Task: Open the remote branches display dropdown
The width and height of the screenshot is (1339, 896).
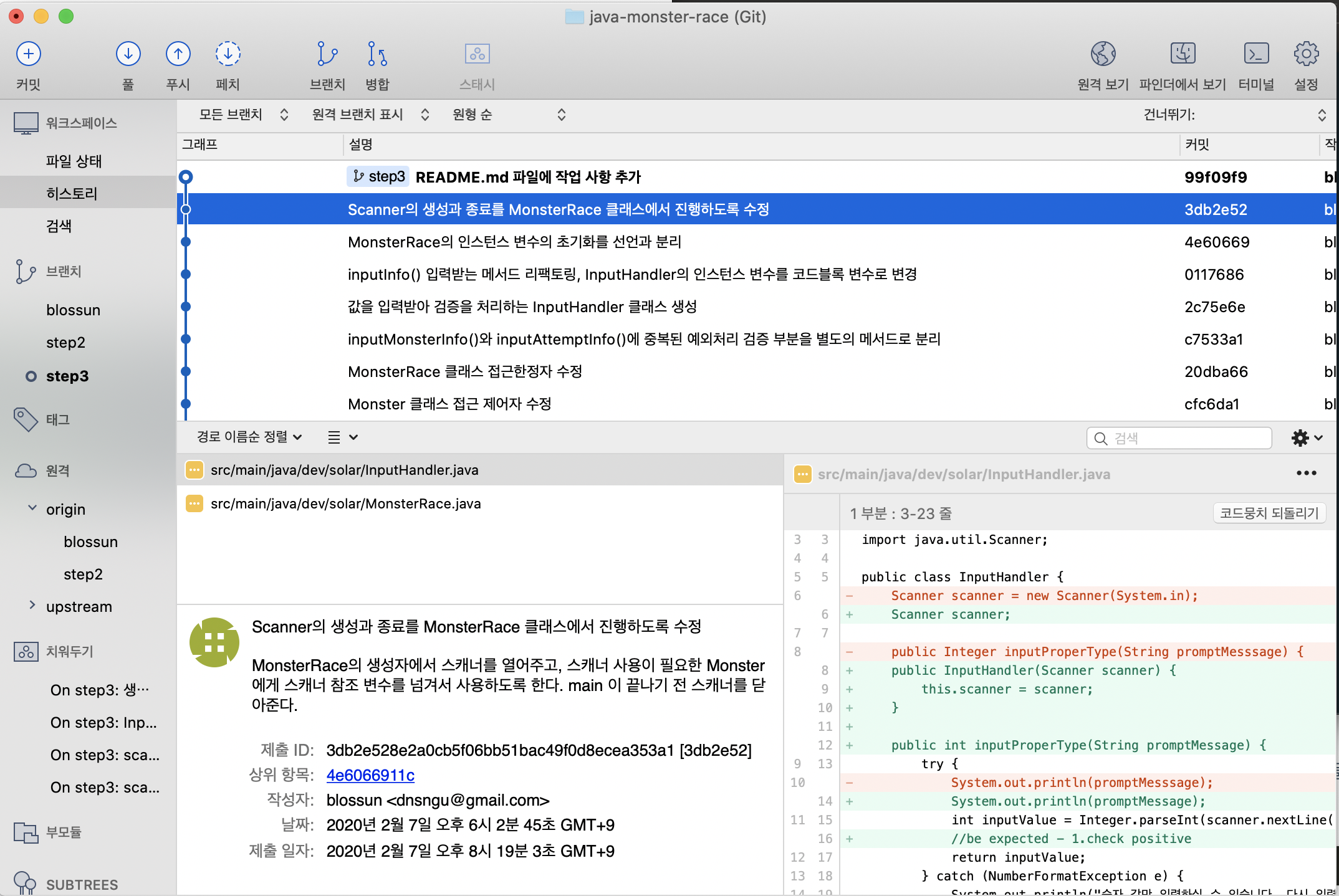Action: (x=370, y=115)
